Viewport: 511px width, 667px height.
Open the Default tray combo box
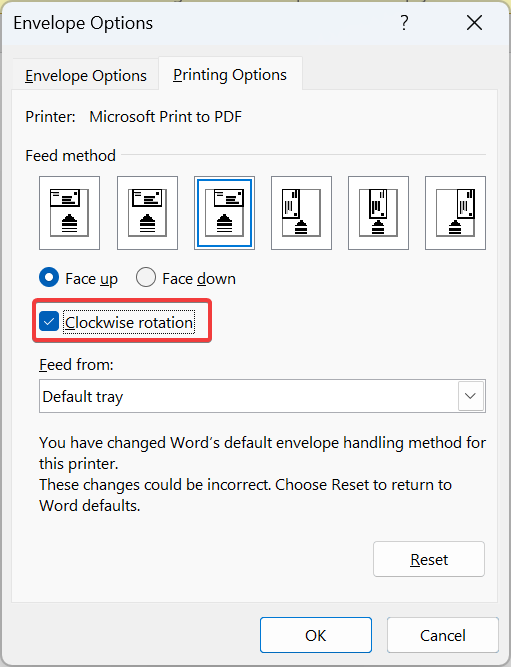262,396
